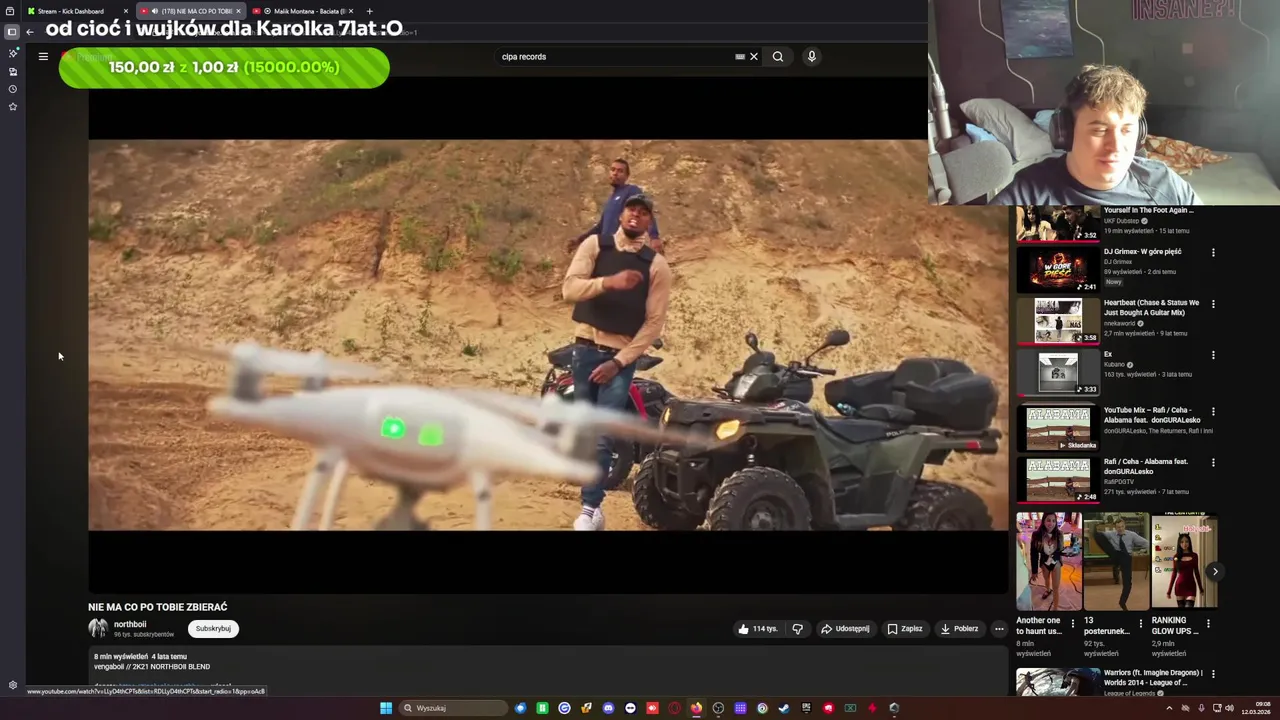The width and height of the screenshot is (1280, 720).
Task: Open more actions menu beside Pobierz
Action: [x=998, y=629]
